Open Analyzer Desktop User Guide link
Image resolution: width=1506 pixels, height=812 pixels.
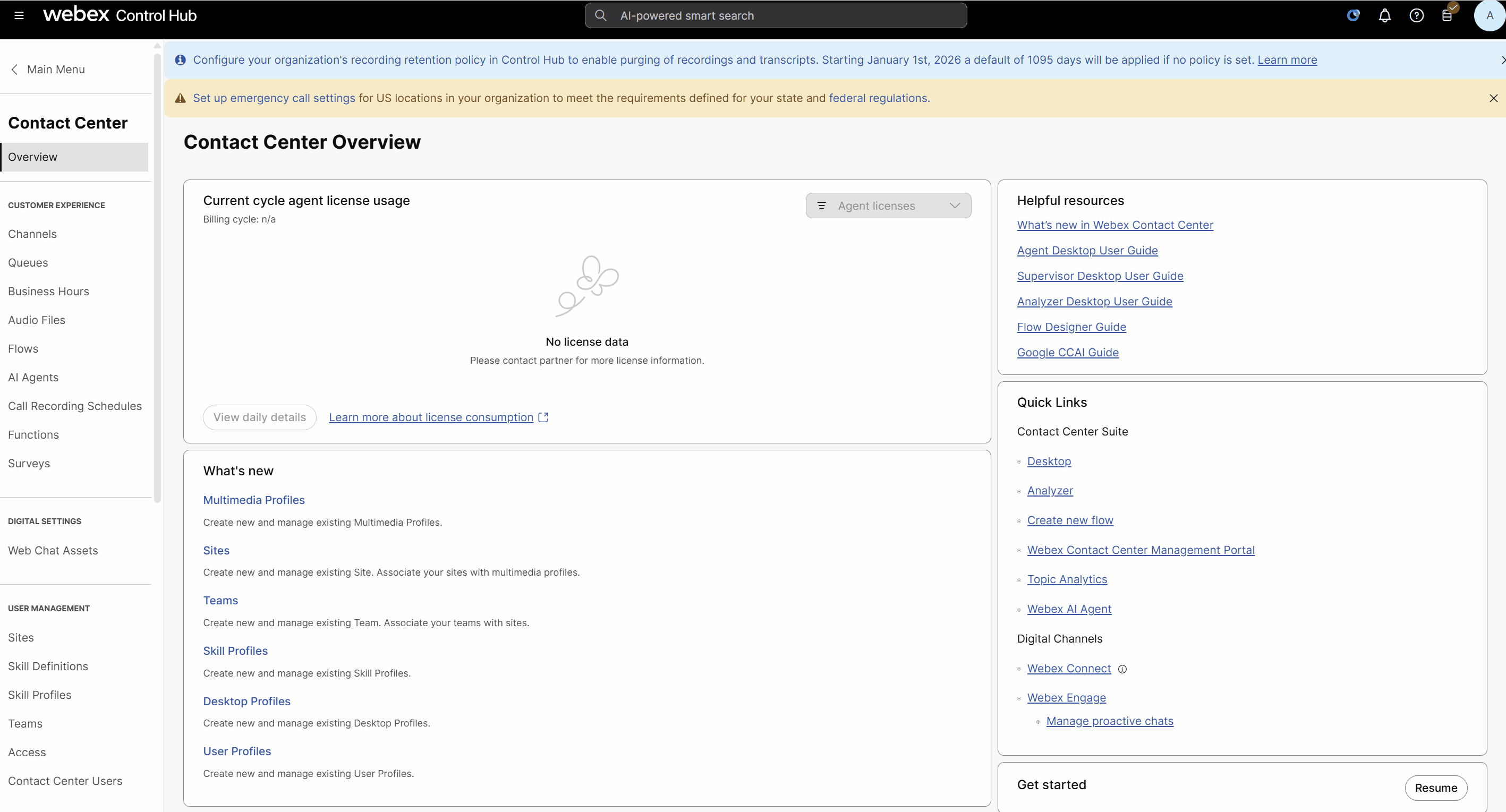[x=1094, y=302]
